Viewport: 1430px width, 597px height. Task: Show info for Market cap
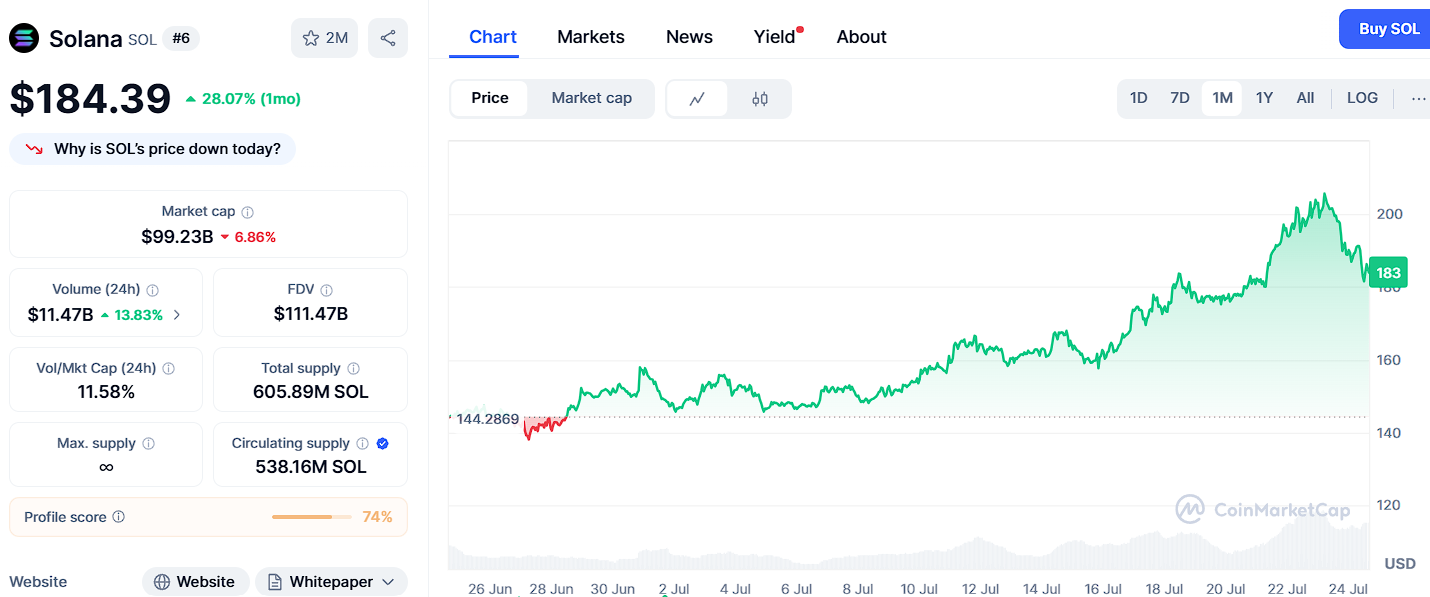(x=248, y=212)
